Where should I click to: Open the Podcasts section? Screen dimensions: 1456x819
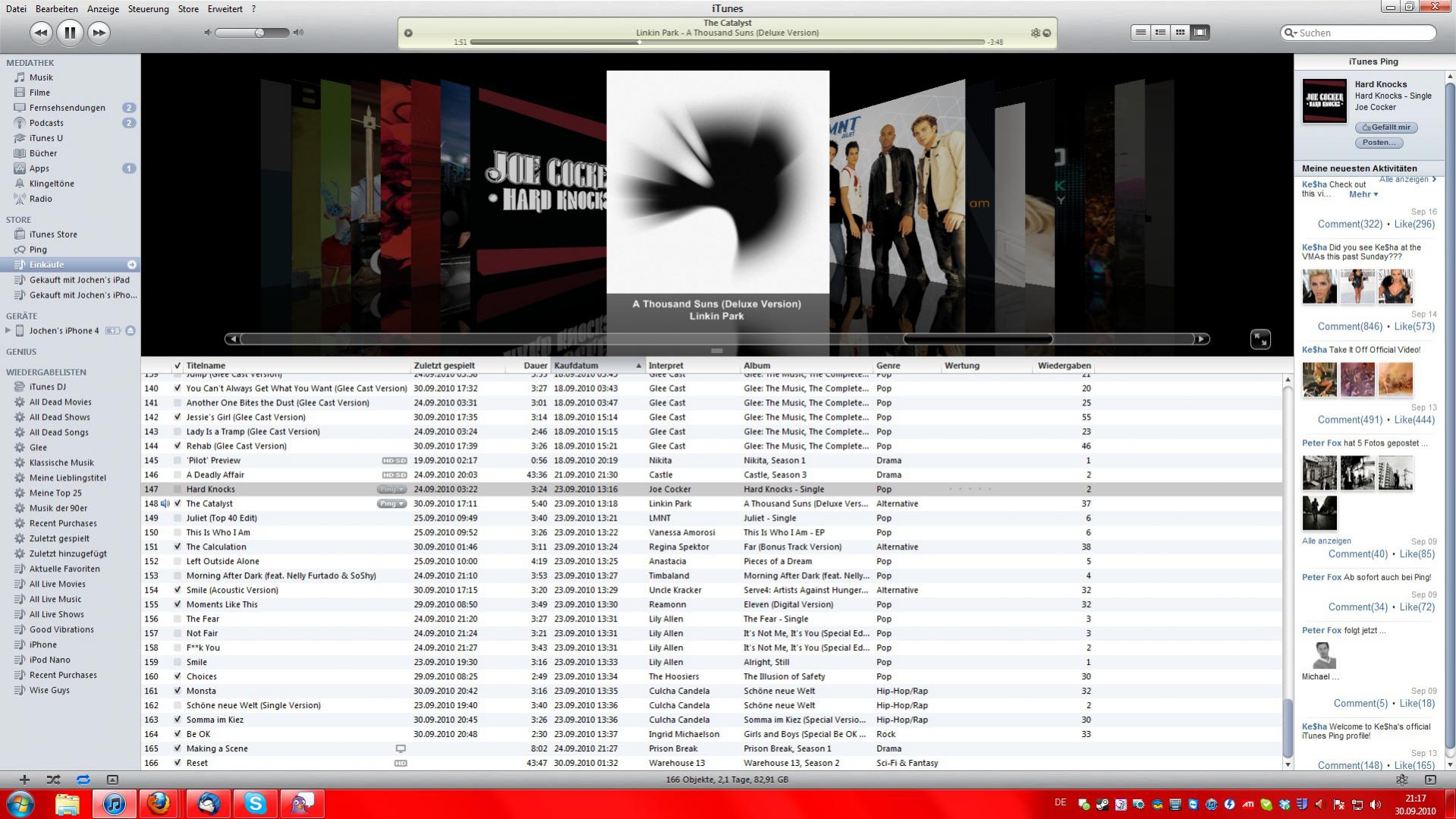tap(46, 123)
